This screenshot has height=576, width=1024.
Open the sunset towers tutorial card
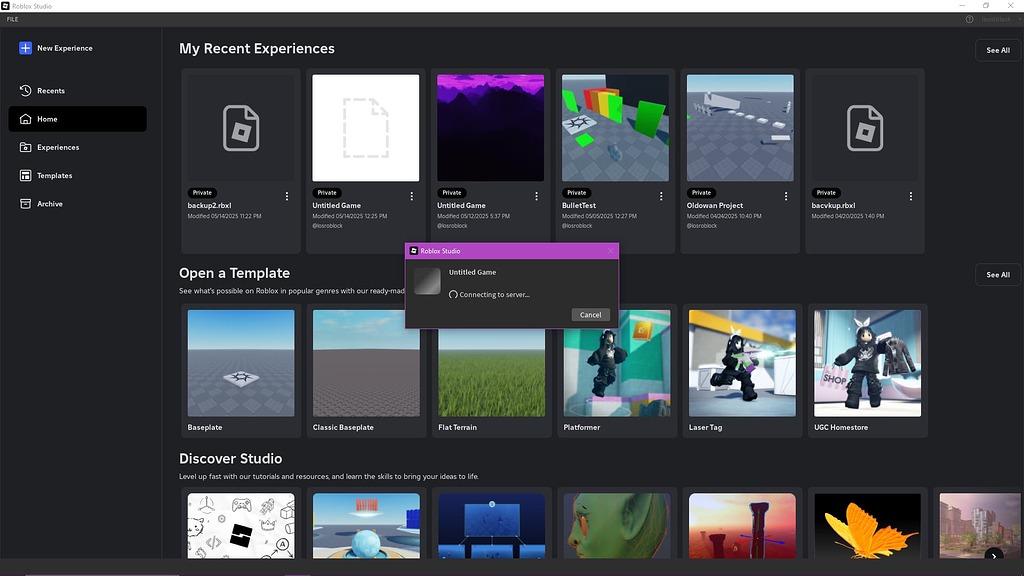[x=743, y=526]
